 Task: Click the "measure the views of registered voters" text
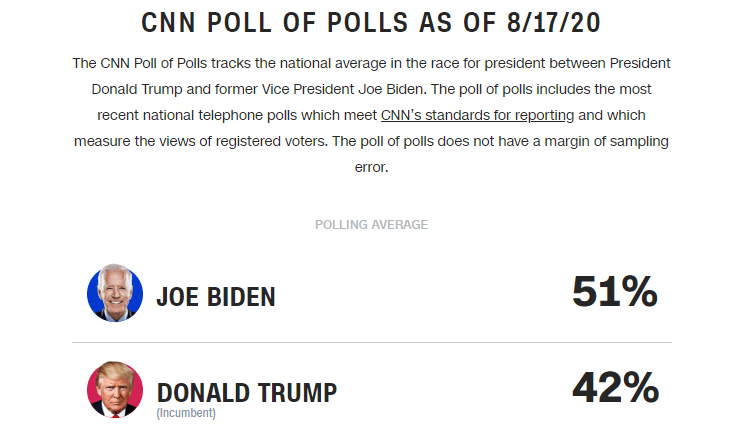click(201, 141)
